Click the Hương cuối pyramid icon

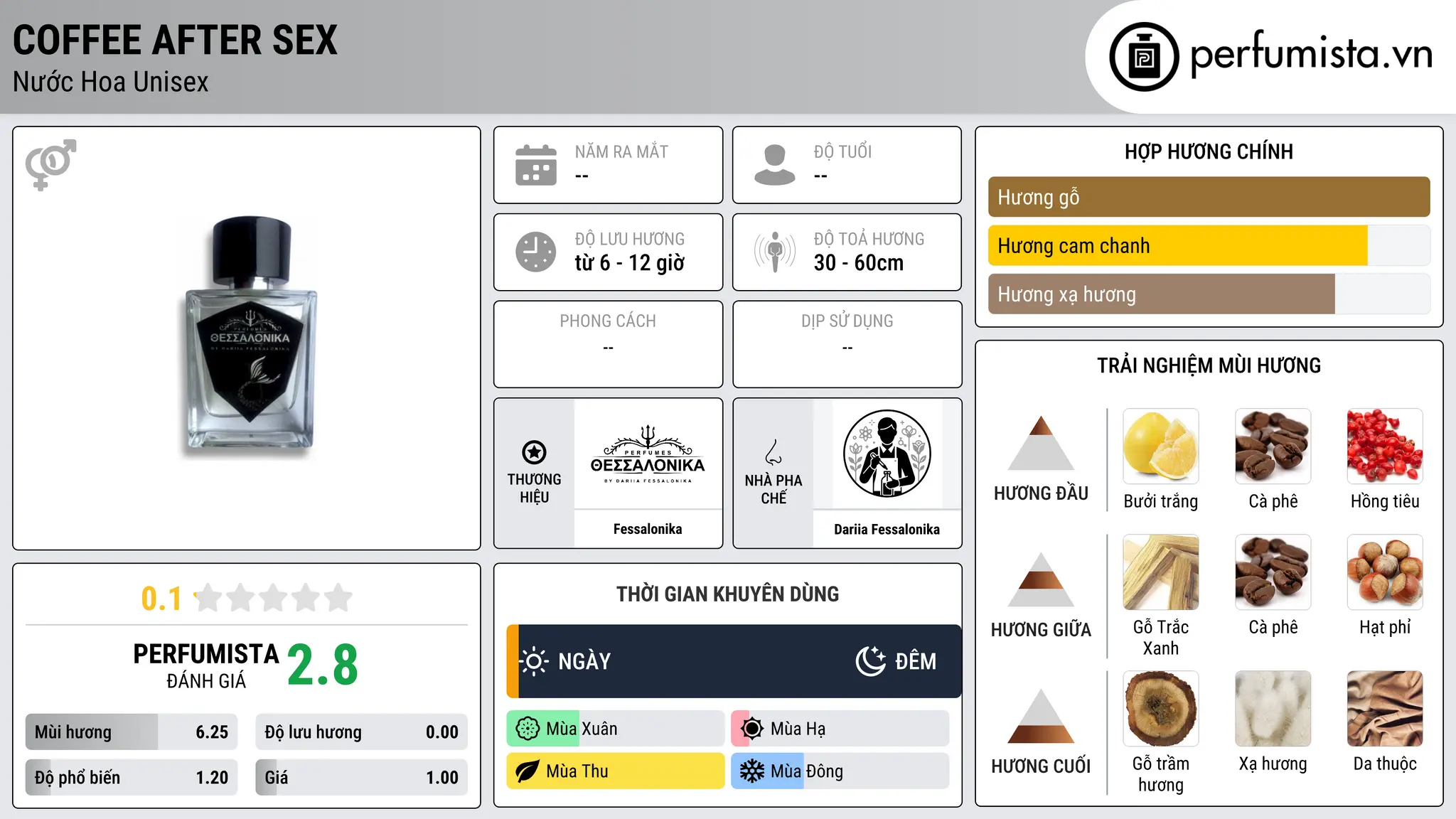coord(1041,716)
